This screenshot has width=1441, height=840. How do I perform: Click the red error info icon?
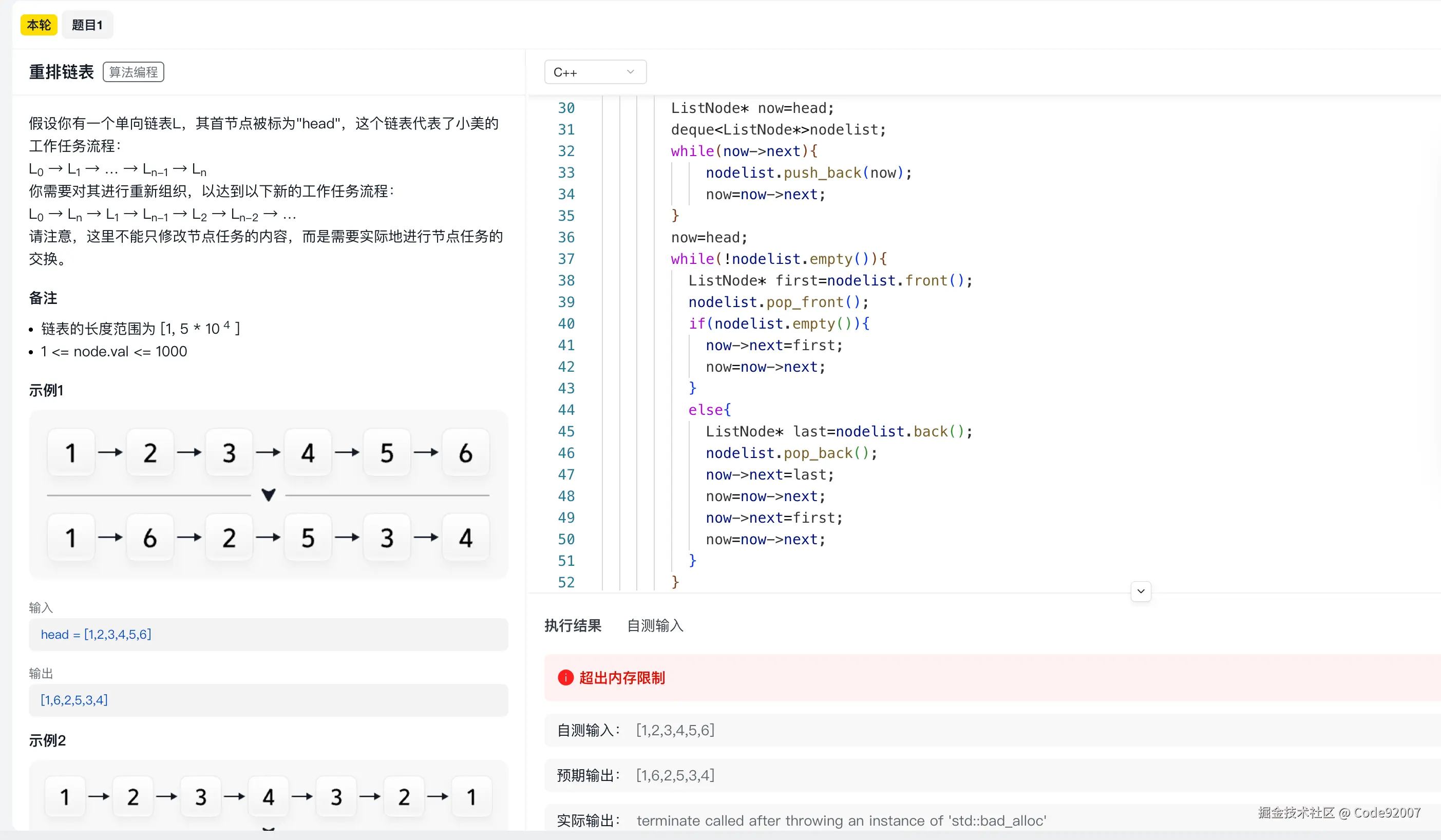click(x=565, y=678)
